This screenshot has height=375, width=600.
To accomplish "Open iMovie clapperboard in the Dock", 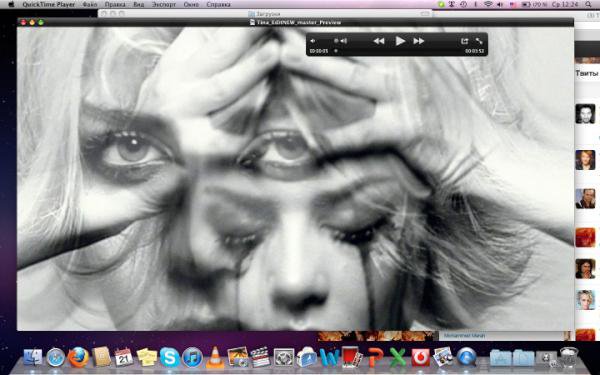I will click(x=260, y=357).
